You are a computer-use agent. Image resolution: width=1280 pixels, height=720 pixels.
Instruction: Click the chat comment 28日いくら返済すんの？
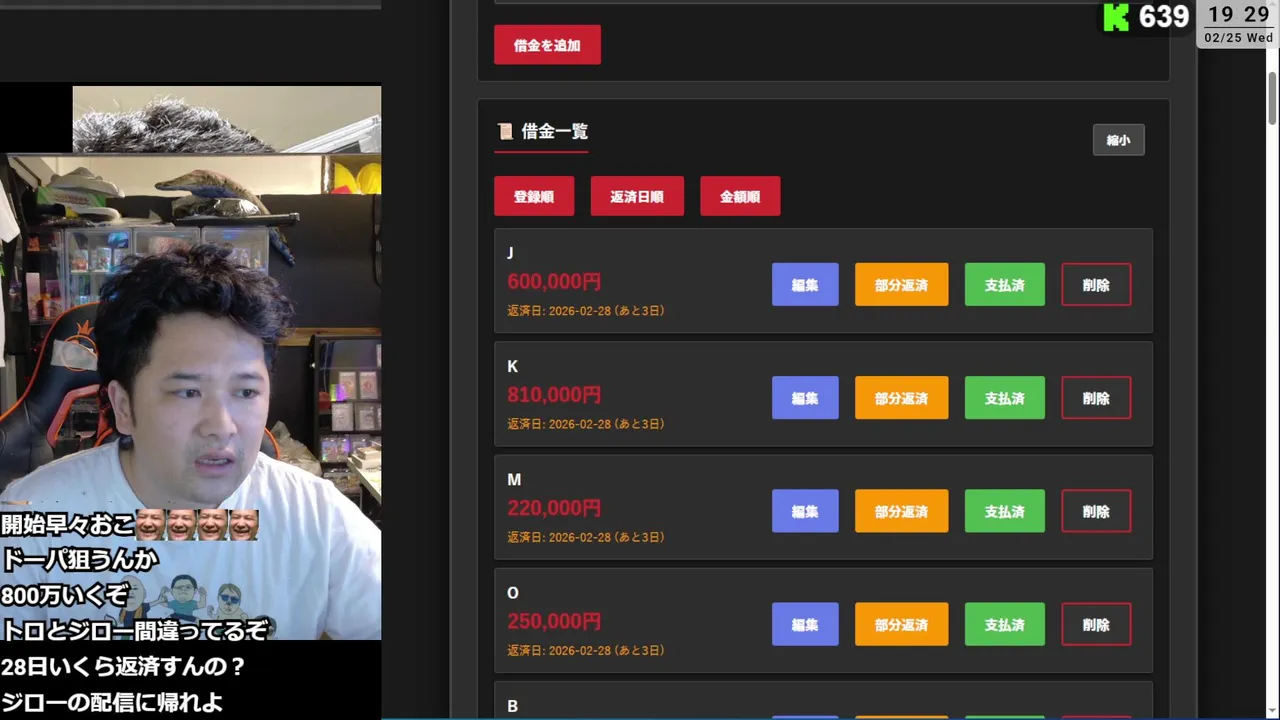[x=123, y=666]
